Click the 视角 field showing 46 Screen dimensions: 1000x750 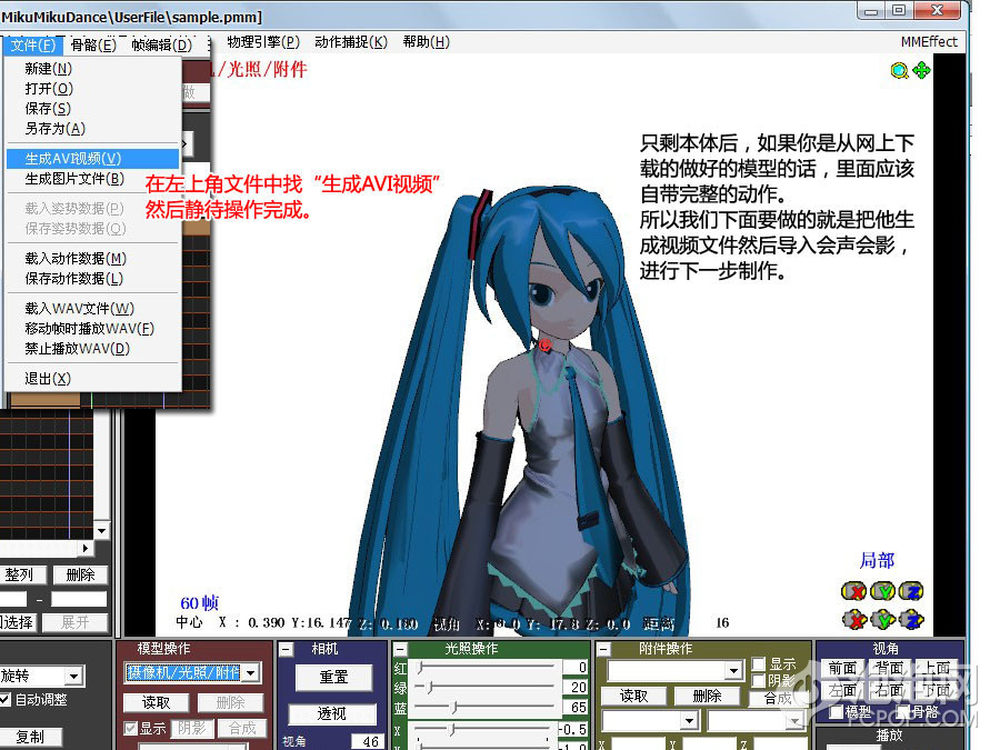point(367,742)
